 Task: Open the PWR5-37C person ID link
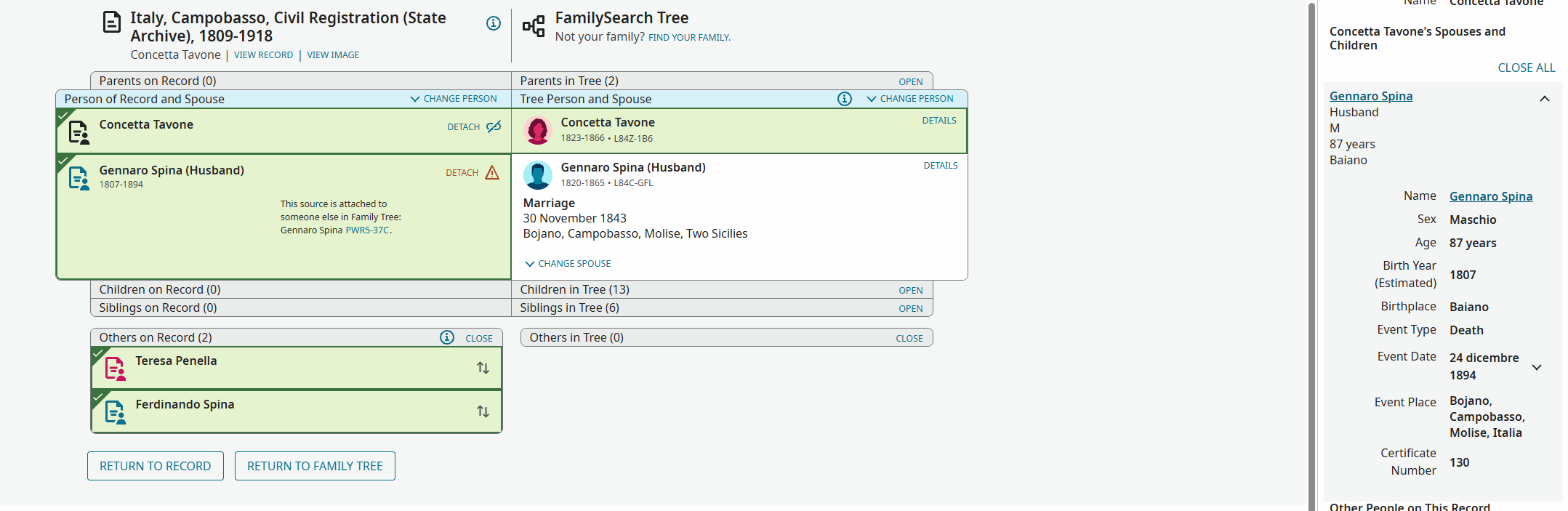pos(367,230)
